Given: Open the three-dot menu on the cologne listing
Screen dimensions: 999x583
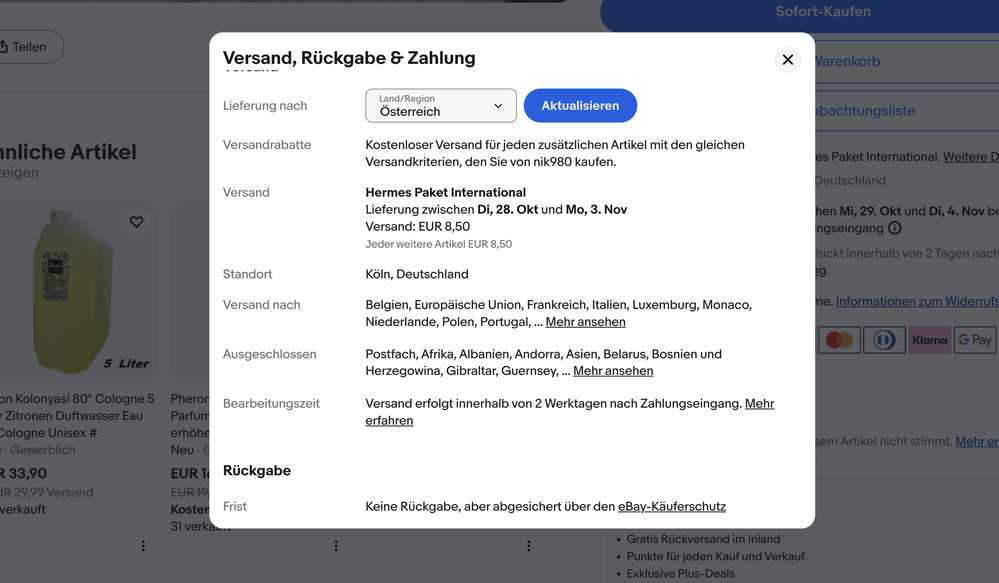Looking at the screenshot, I should [143, 546].
